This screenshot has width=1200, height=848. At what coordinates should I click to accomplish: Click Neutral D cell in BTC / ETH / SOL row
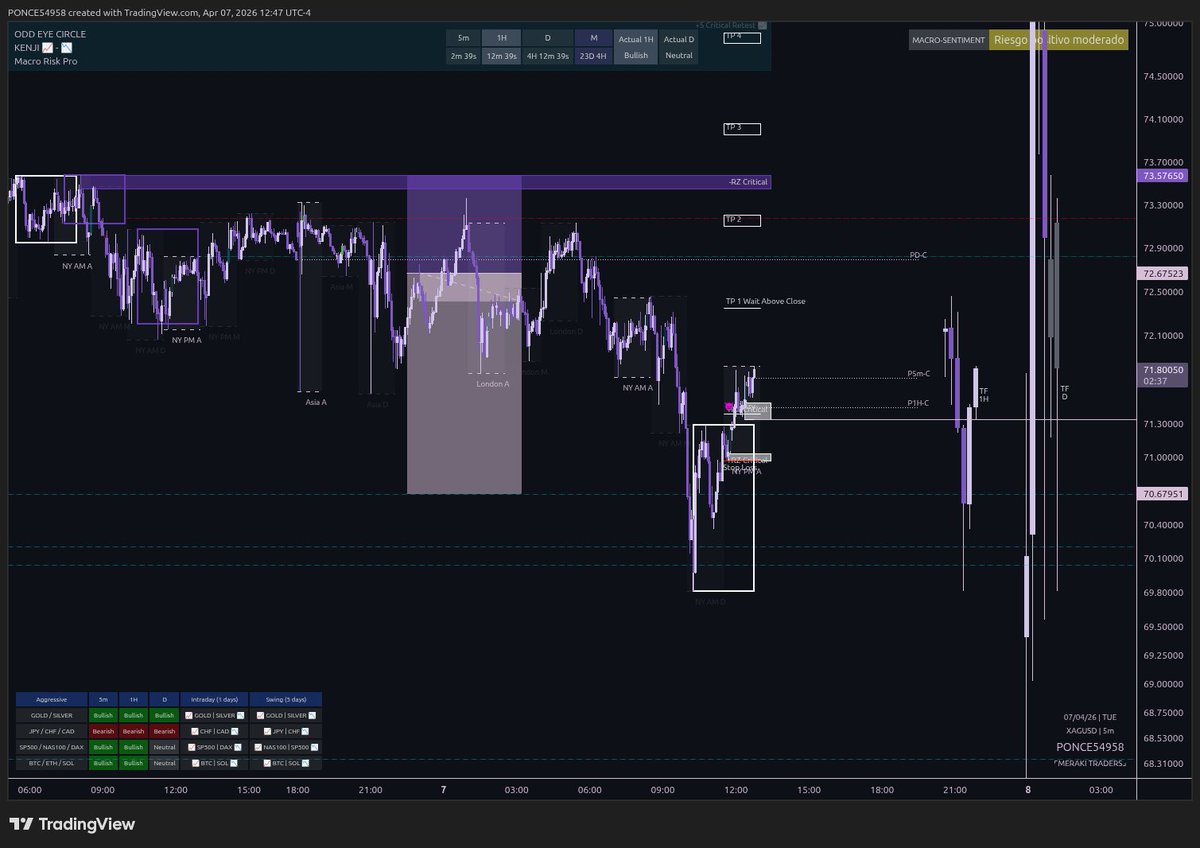coord(164,763)
